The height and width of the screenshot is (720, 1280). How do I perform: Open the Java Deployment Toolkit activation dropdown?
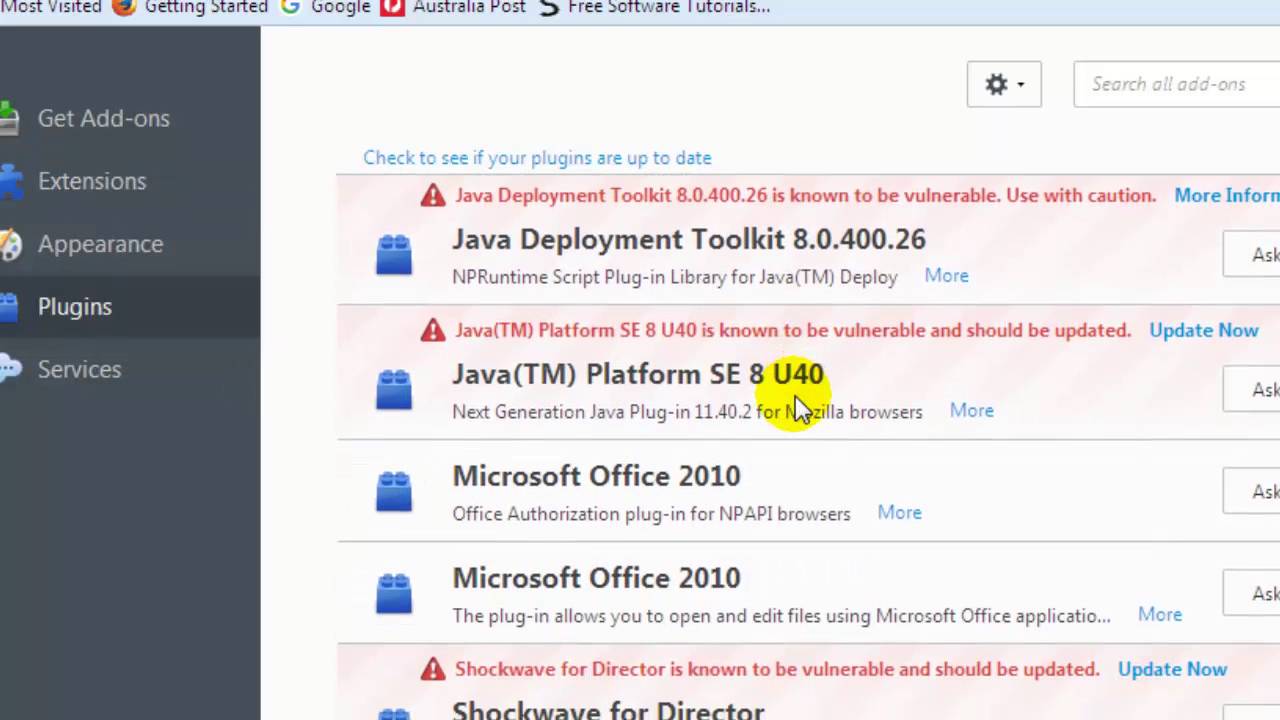coord(1252,255)
